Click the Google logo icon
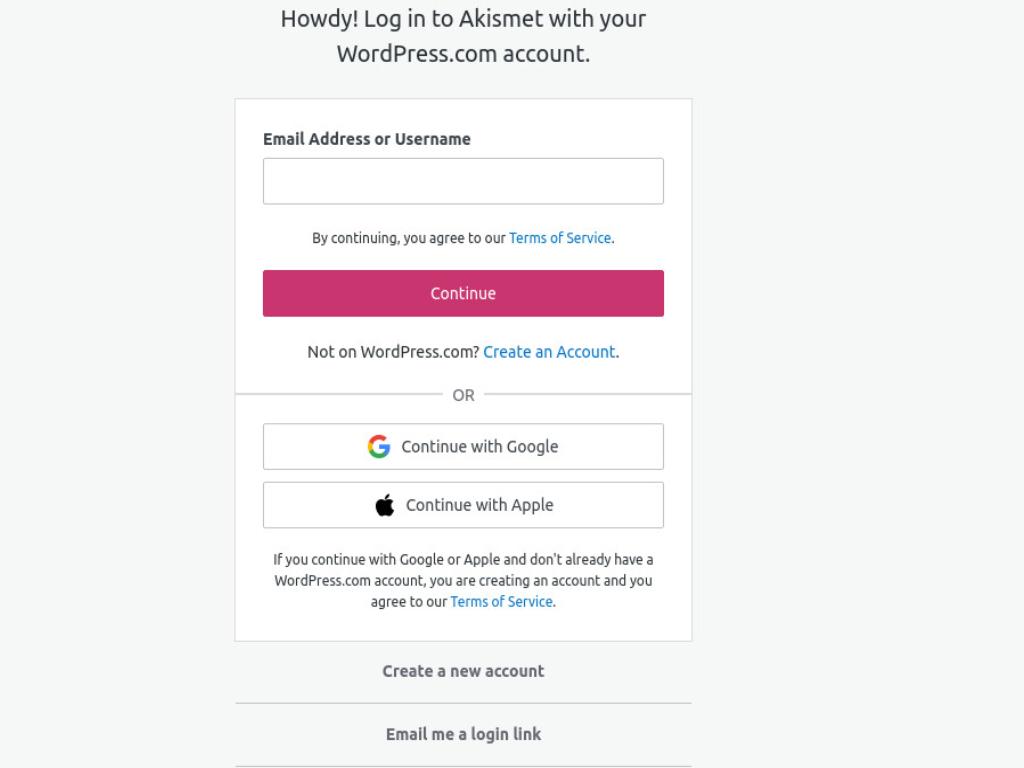This screenshot has width=1024, height=768. 379,447
